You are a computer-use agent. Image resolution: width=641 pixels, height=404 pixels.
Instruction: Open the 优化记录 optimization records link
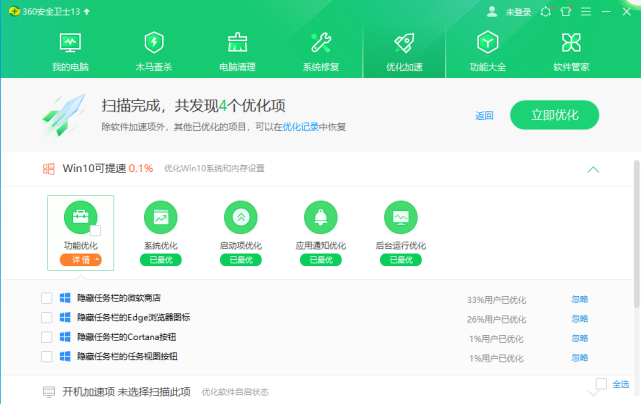tap(300, 127)
